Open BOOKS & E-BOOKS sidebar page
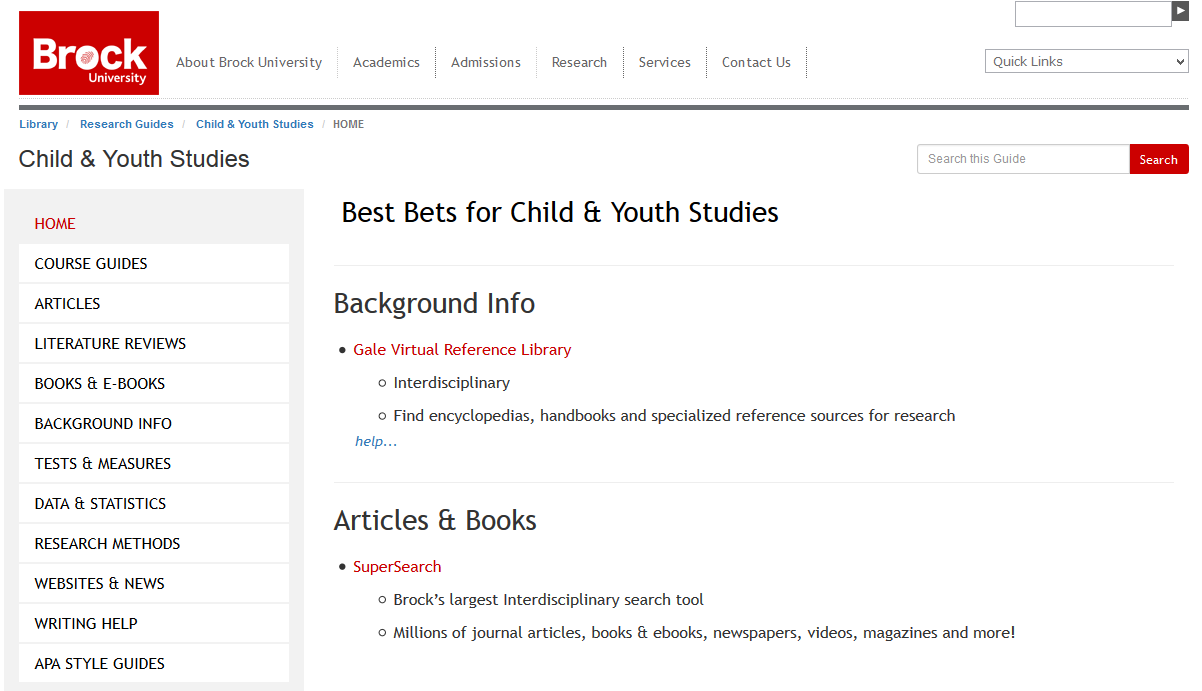This screenshot has height=691, width=1202. tap(154, 384)
